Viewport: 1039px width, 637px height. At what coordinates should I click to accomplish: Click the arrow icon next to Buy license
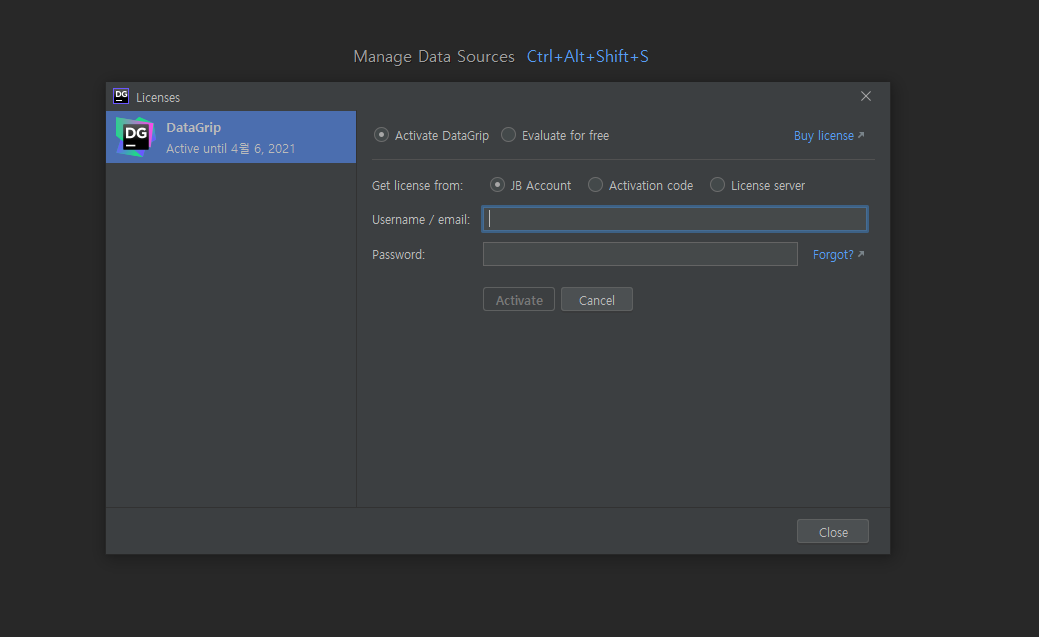[x=861, y=135]
